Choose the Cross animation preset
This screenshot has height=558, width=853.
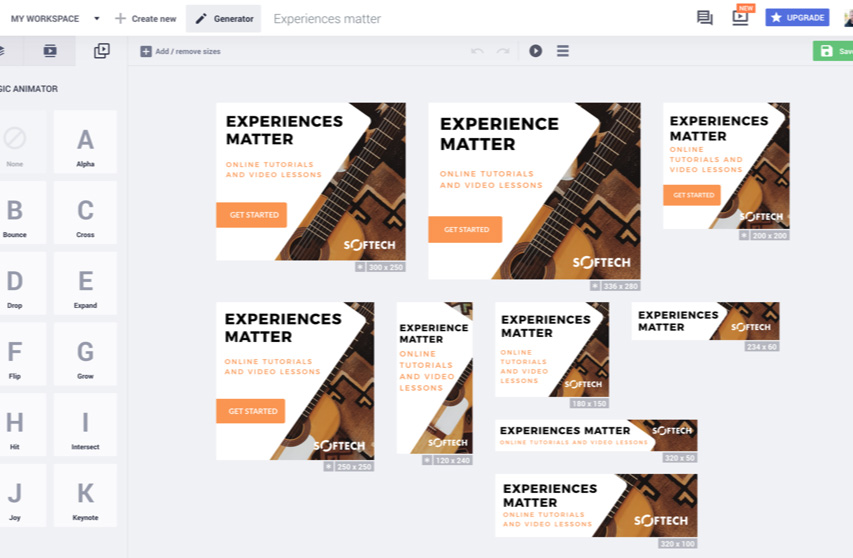coord(85,213)
